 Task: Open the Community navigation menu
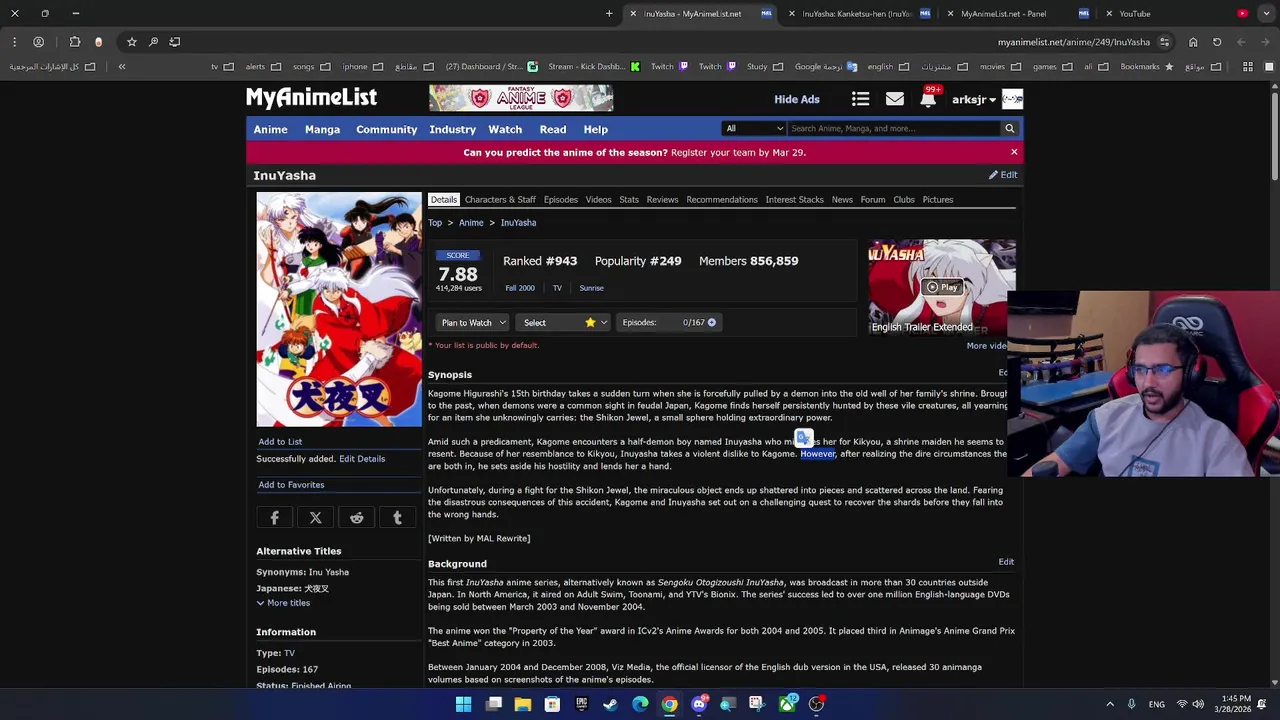point(386,129)
